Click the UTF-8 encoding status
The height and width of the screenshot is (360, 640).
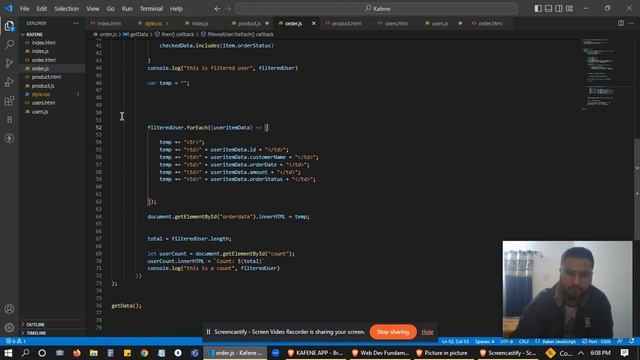pos(507,341)
